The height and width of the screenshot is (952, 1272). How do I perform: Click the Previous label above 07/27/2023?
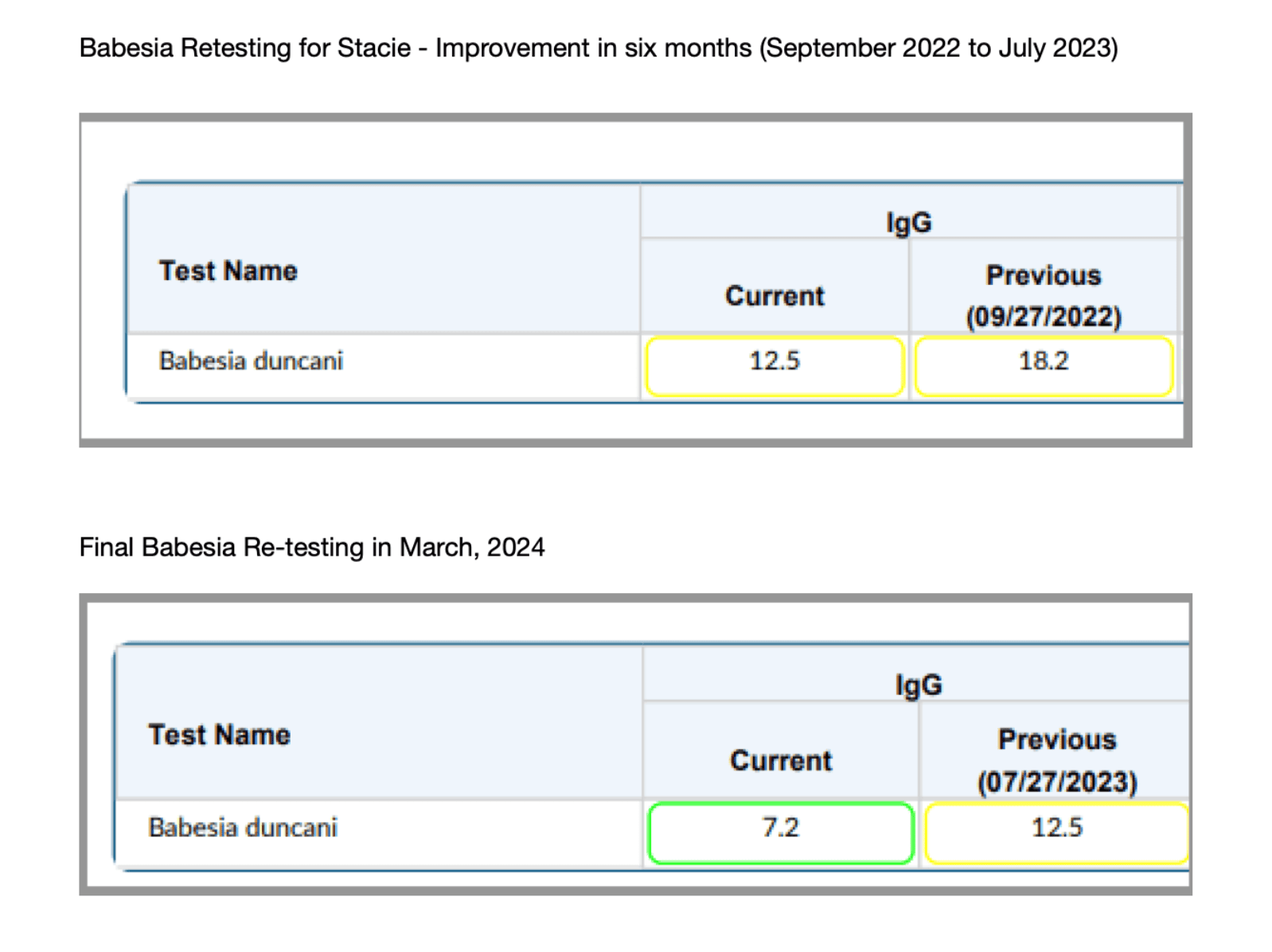click(1056, 739)
